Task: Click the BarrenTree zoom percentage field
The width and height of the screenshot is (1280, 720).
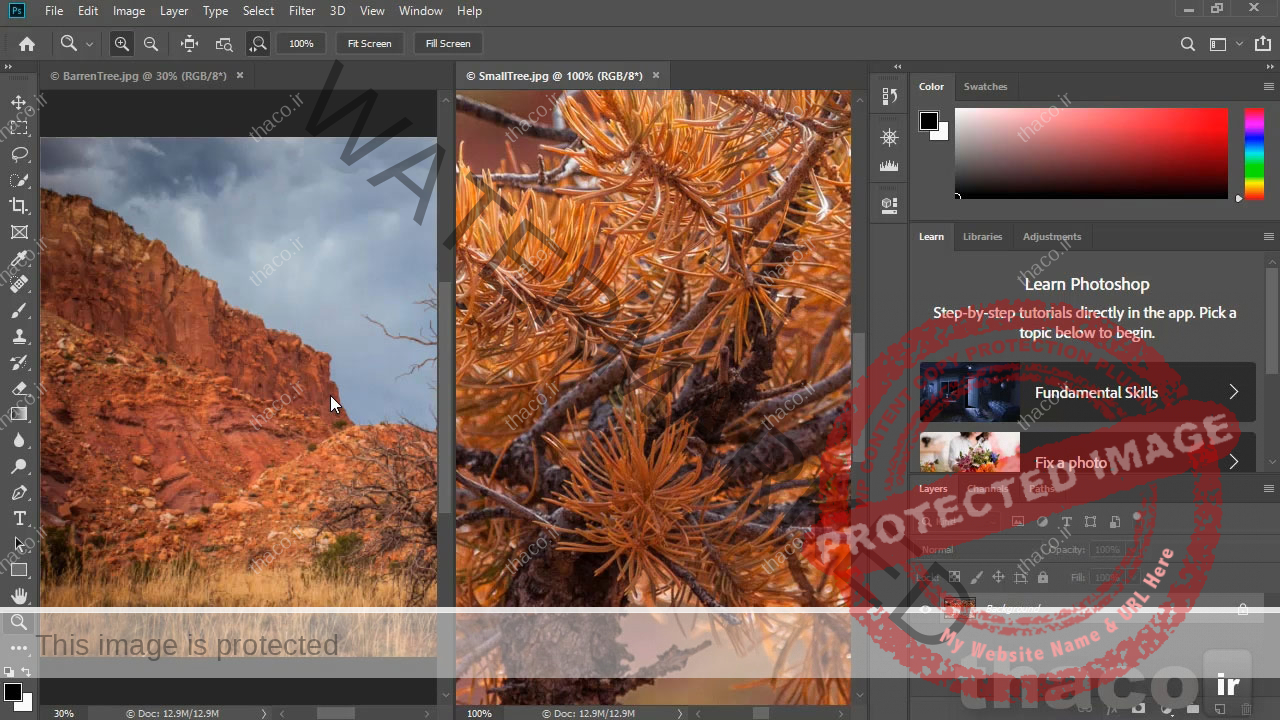Action: pyautogui.click(x=63, y=713)
